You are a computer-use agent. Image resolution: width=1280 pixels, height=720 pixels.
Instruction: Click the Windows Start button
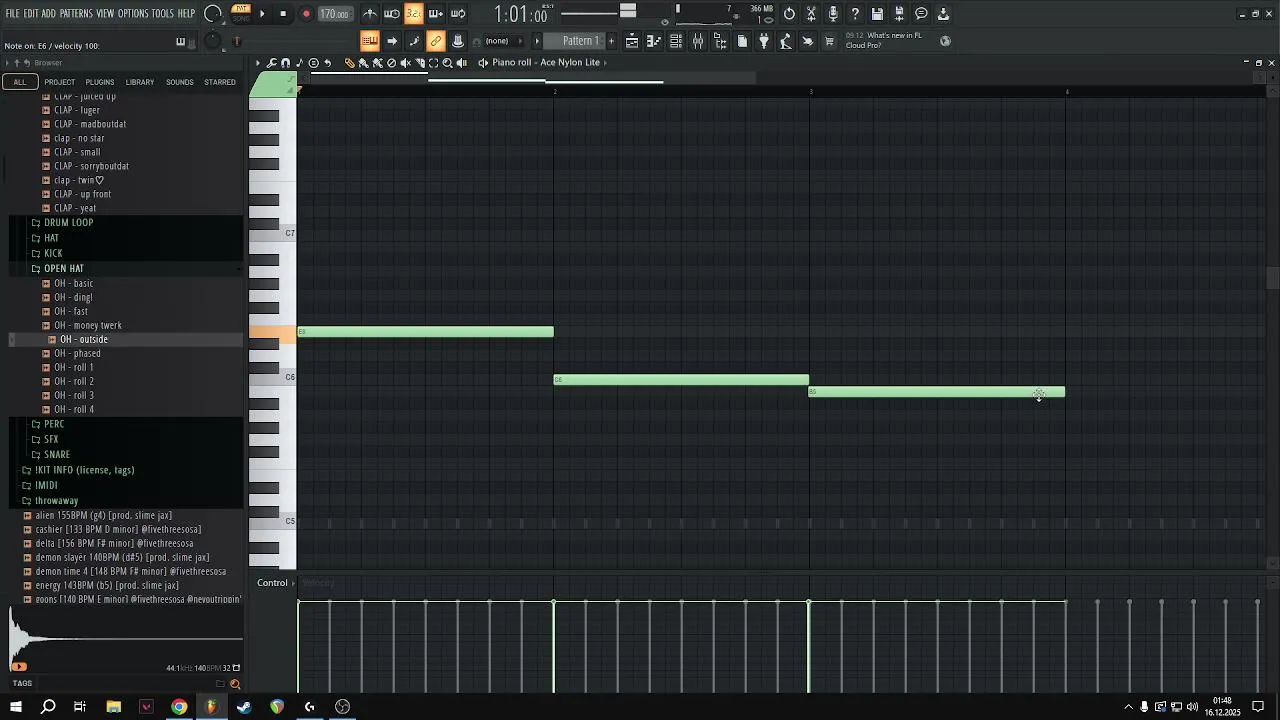tap(16, 707)
